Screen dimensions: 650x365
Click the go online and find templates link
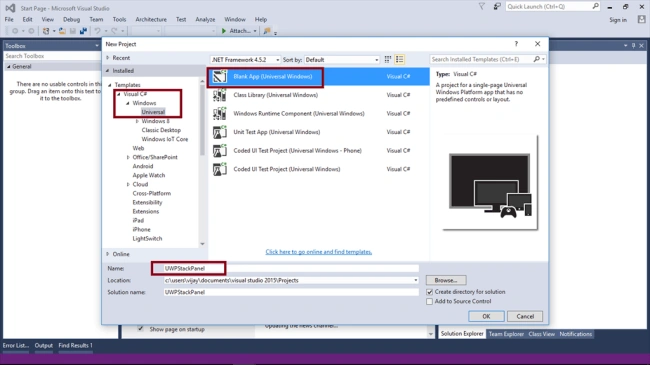click(x=318, y=252)
